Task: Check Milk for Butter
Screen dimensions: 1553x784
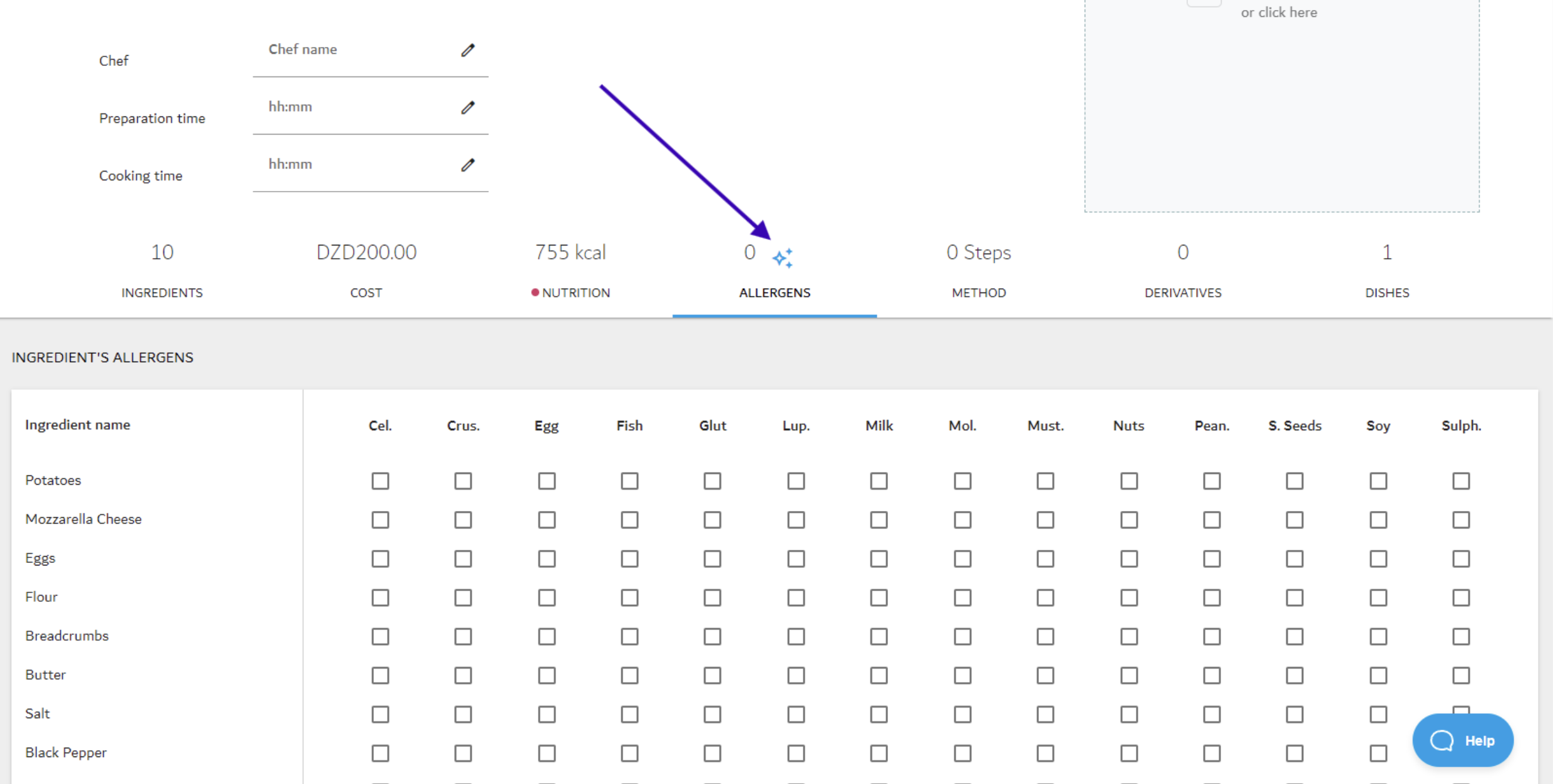Action: (879, 675)
